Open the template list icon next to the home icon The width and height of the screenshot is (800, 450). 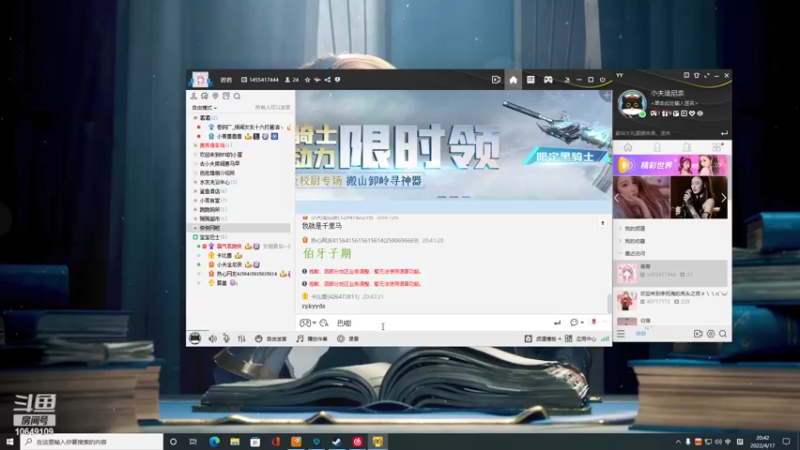tap(531, 80)
